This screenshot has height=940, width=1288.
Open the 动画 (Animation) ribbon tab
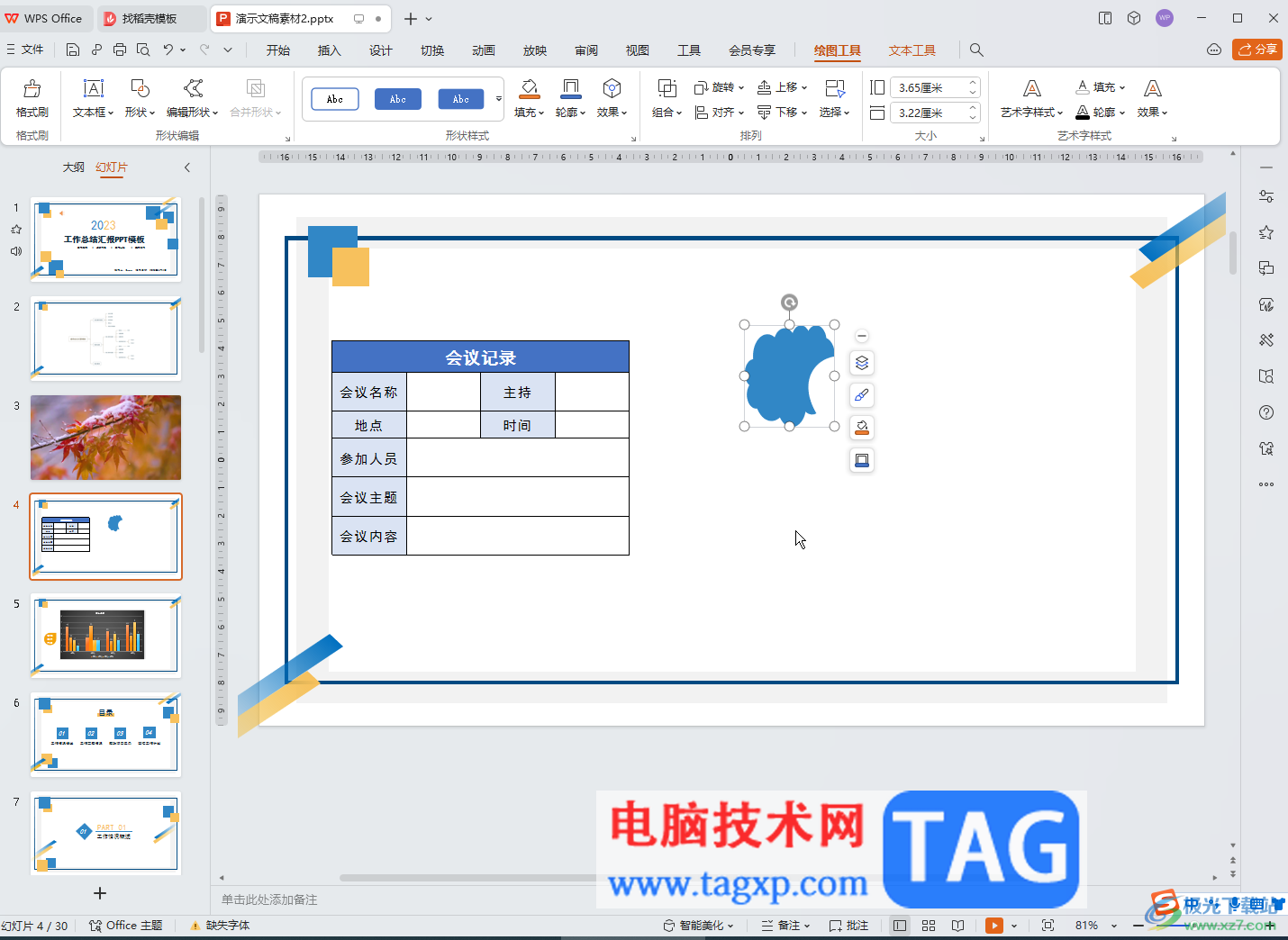[484, 50]
